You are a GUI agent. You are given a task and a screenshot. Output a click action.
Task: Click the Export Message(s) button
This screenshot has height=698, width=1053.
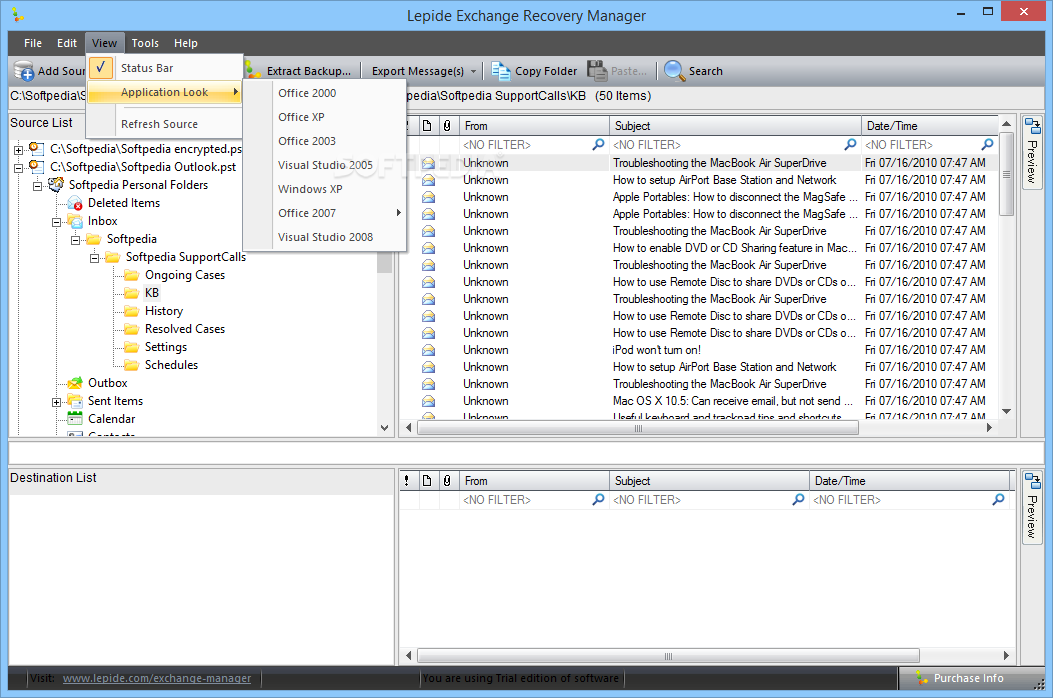(418, 71)
